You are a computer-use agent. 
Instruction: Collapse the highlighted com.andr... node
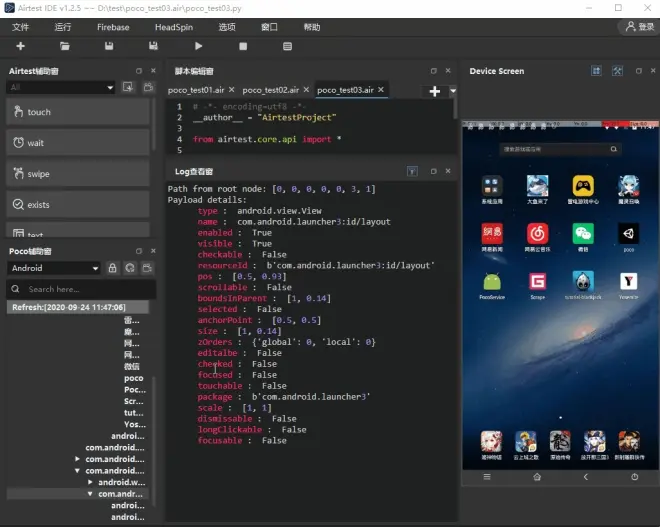click(90, 494)
